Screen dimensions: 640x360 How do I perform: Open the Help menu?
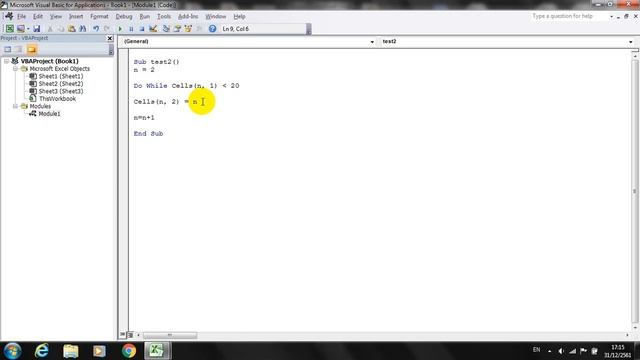[239, 16]
